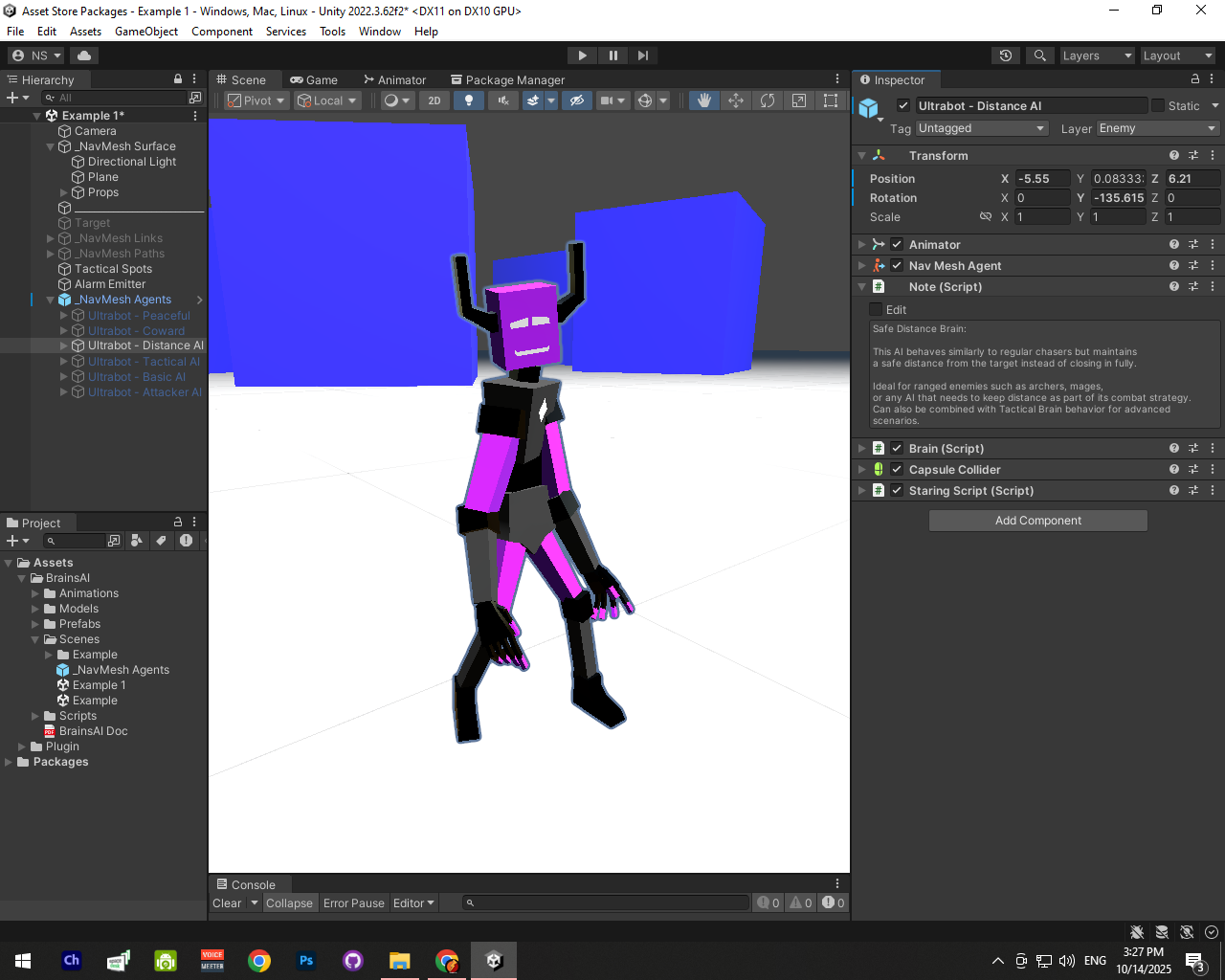The height and width of the screenshot is (980, 1225).
Task: Open the Scene view three-dot options menu
Action: 837,79
